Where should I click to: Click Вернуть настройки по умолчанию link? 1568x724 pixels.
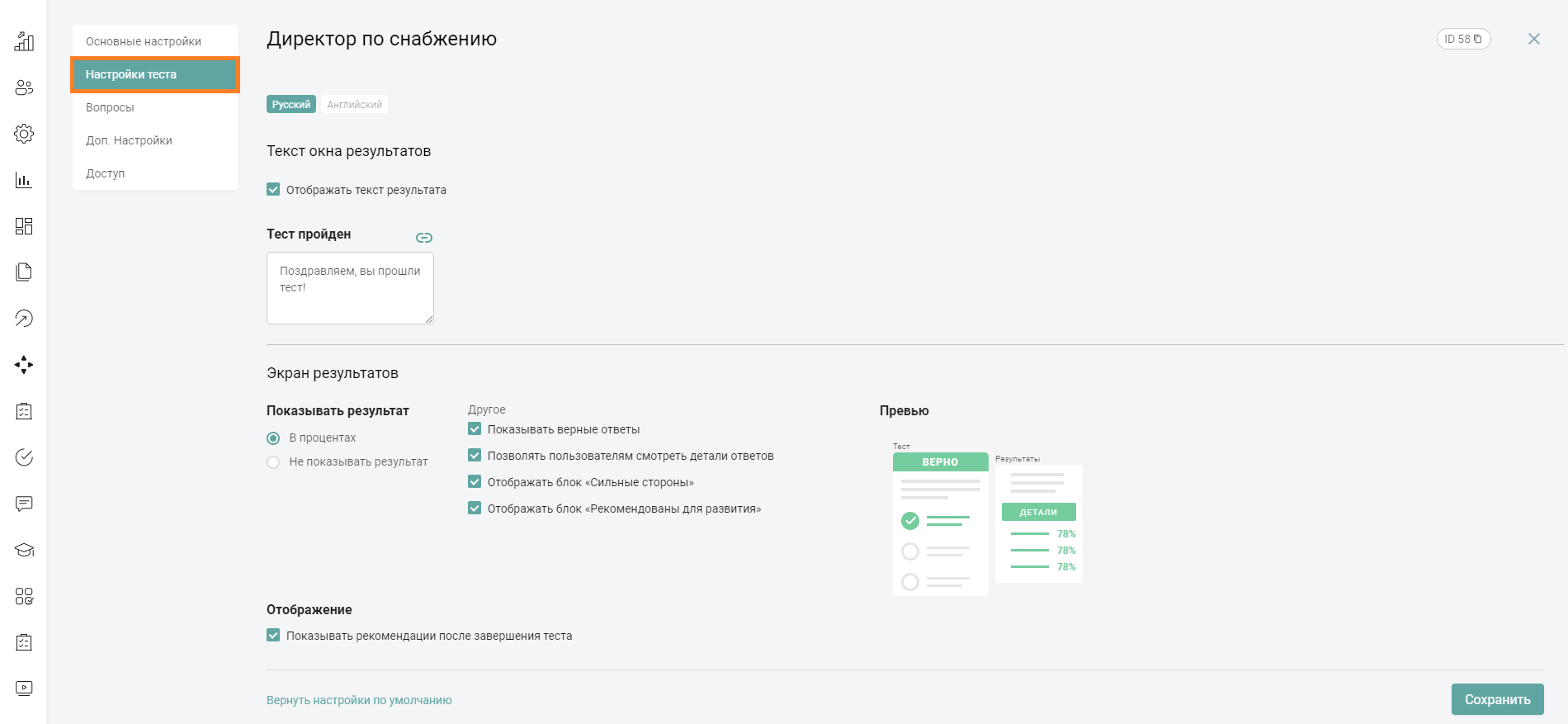(359, 700)
